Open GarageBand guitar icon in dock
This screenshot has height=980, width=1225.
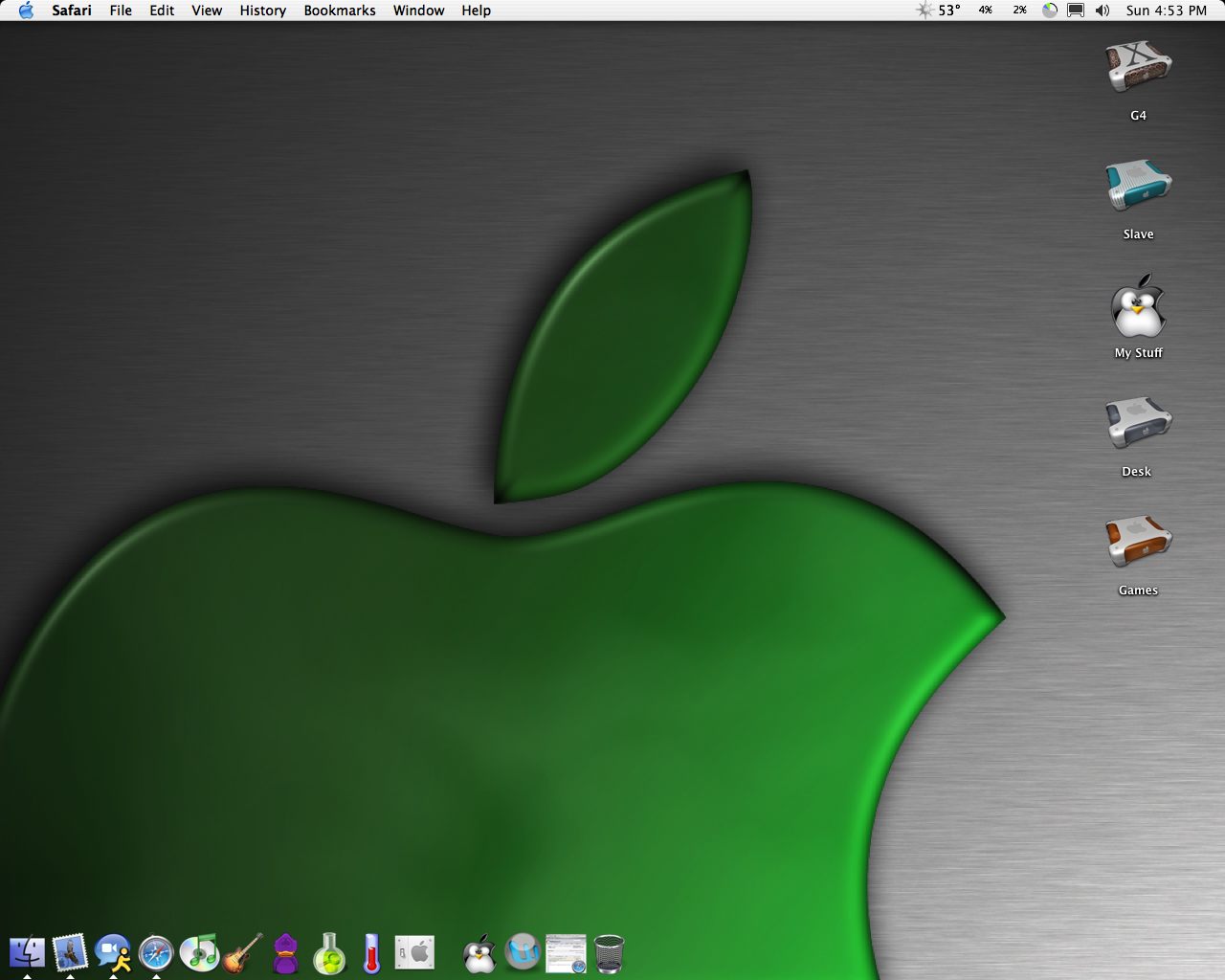point(242,953)
